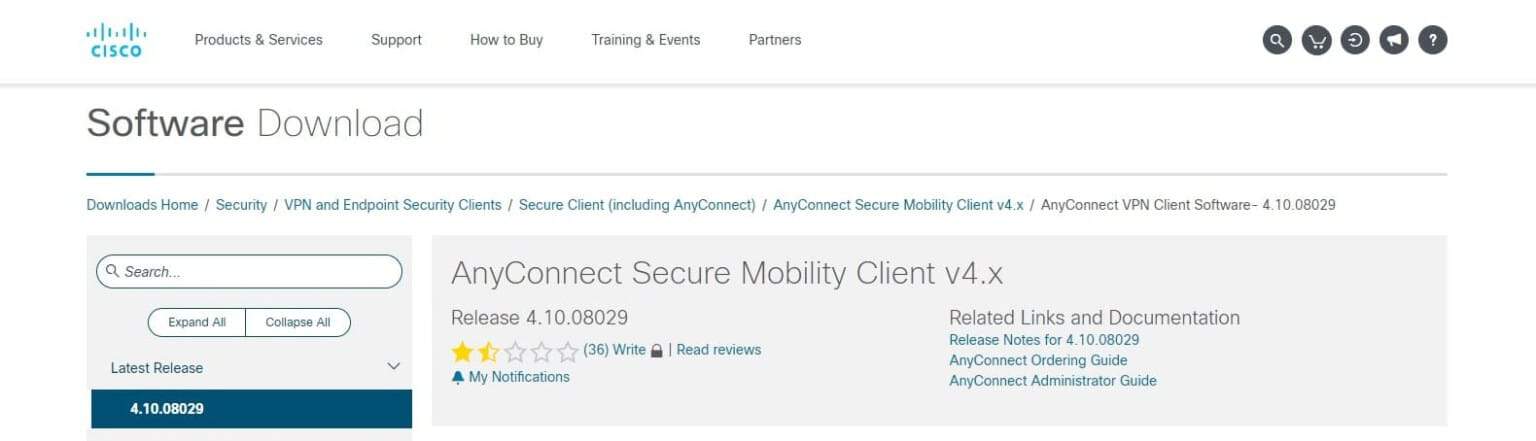
Task: Open the Training & Events menu
Action: pos(645,40)
